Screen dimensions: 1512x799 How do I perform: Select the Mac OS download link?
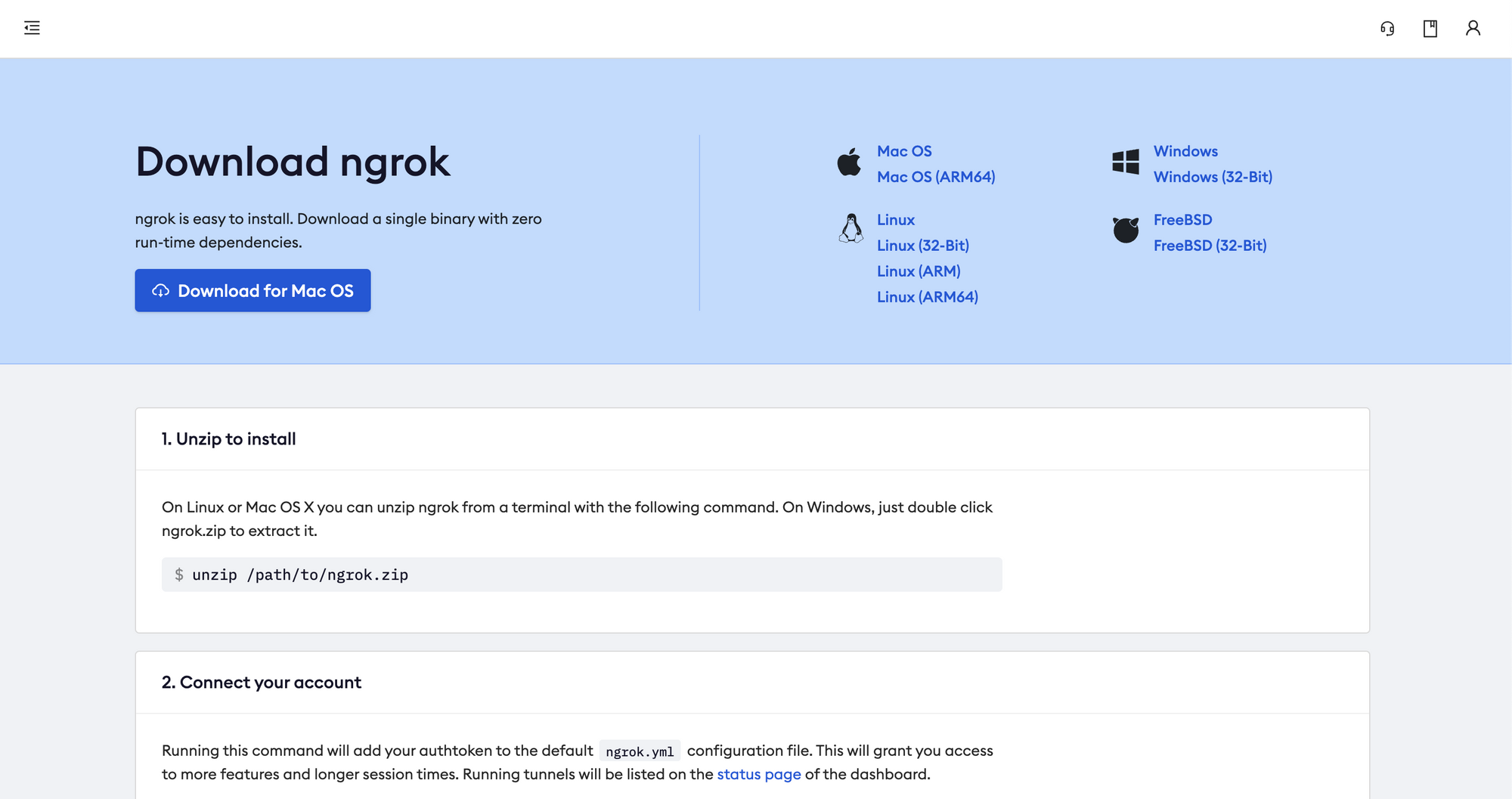coord(904,151)
